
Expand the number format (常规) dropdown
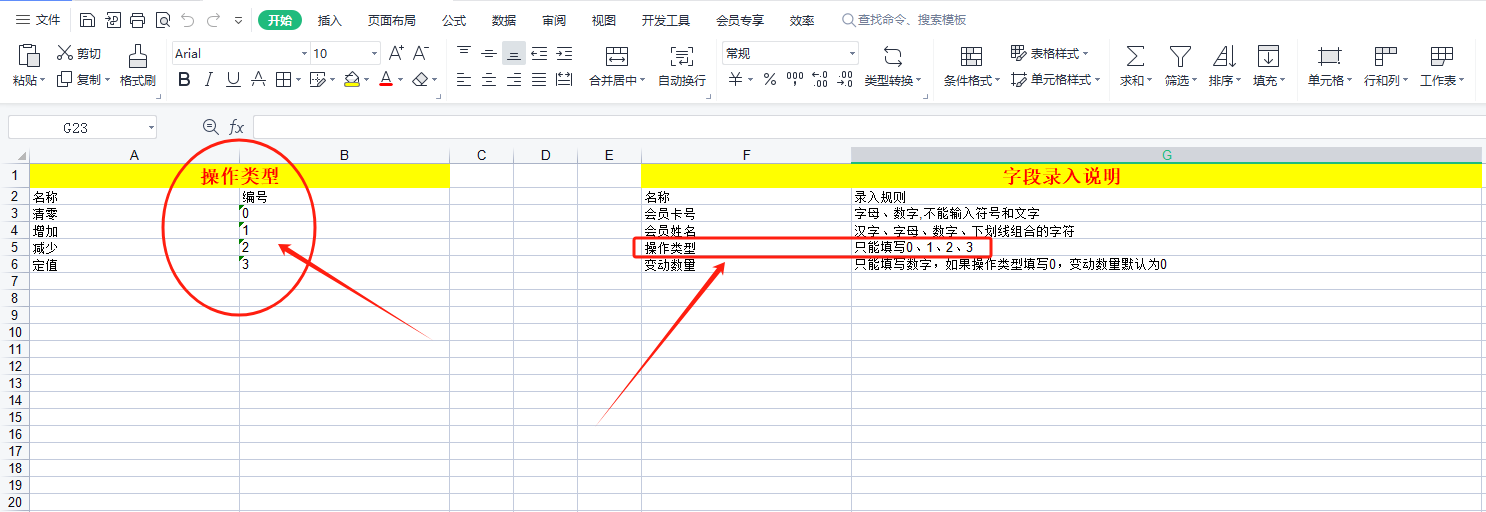[x=852, y=54]
